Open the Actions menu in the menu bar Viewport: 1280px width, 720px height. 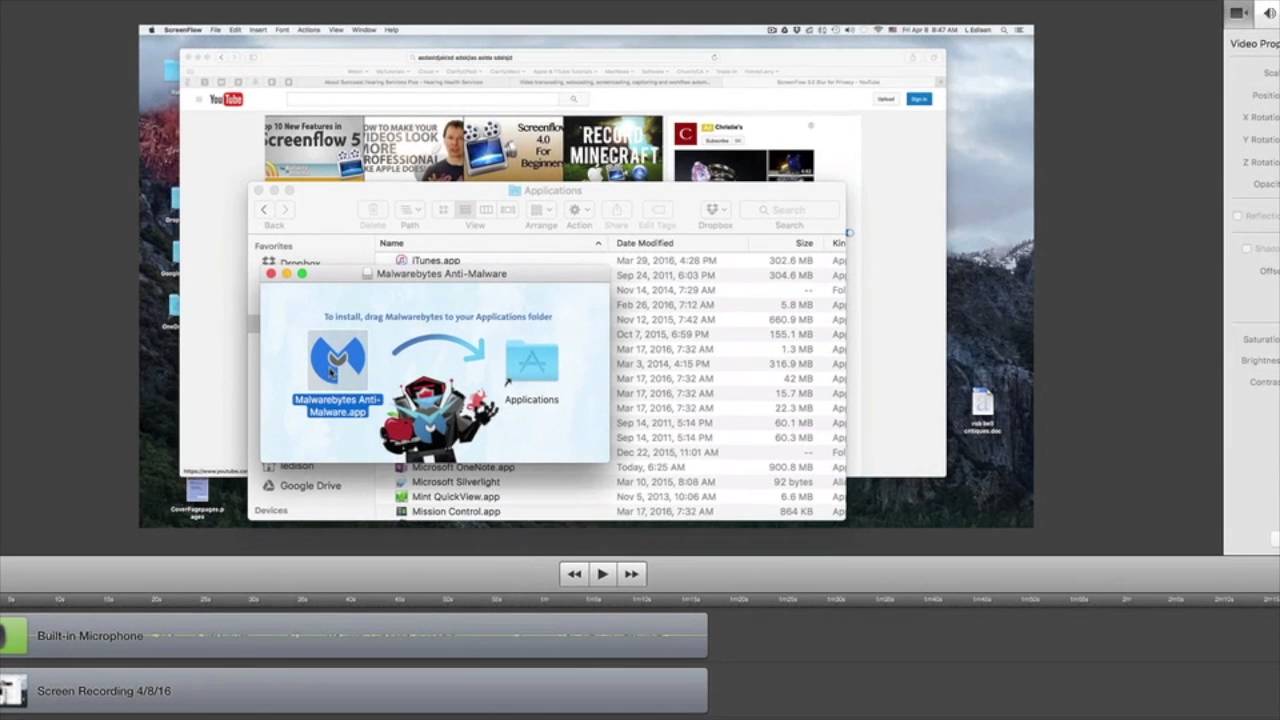point(309,30)
